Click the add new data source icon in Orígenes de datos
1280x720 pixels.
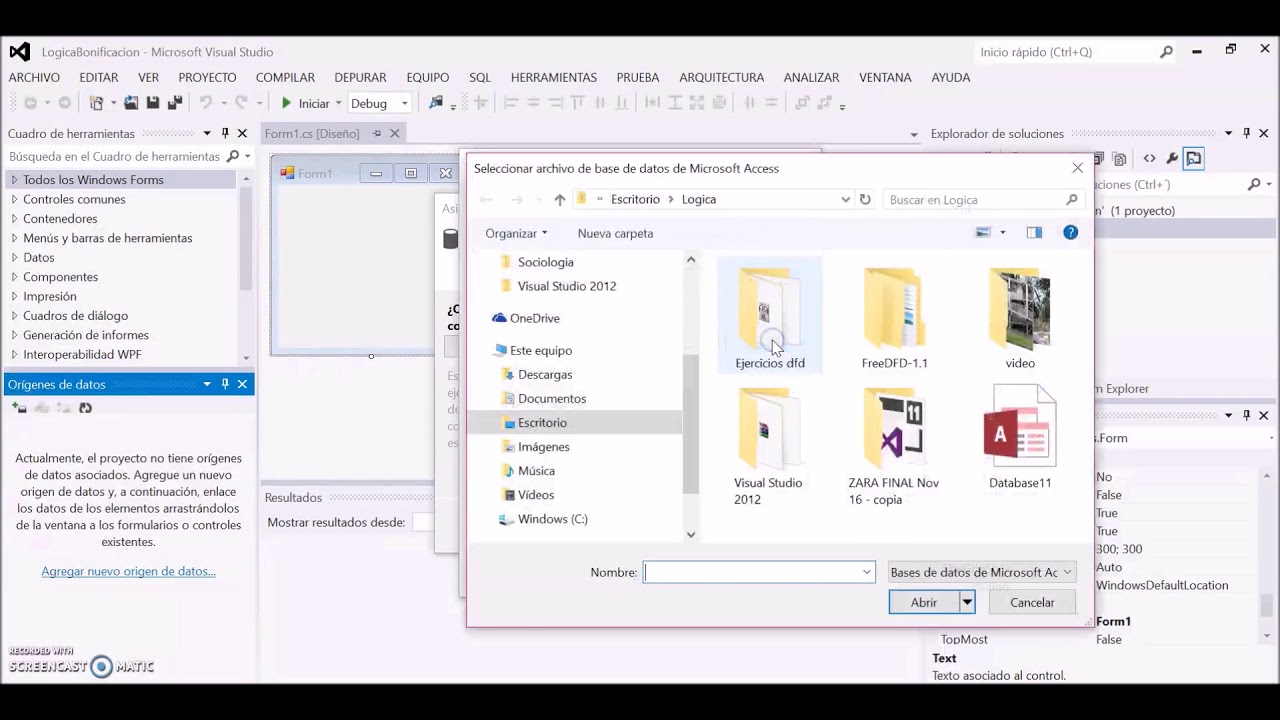pyautogui.click(x=19, y=408)
